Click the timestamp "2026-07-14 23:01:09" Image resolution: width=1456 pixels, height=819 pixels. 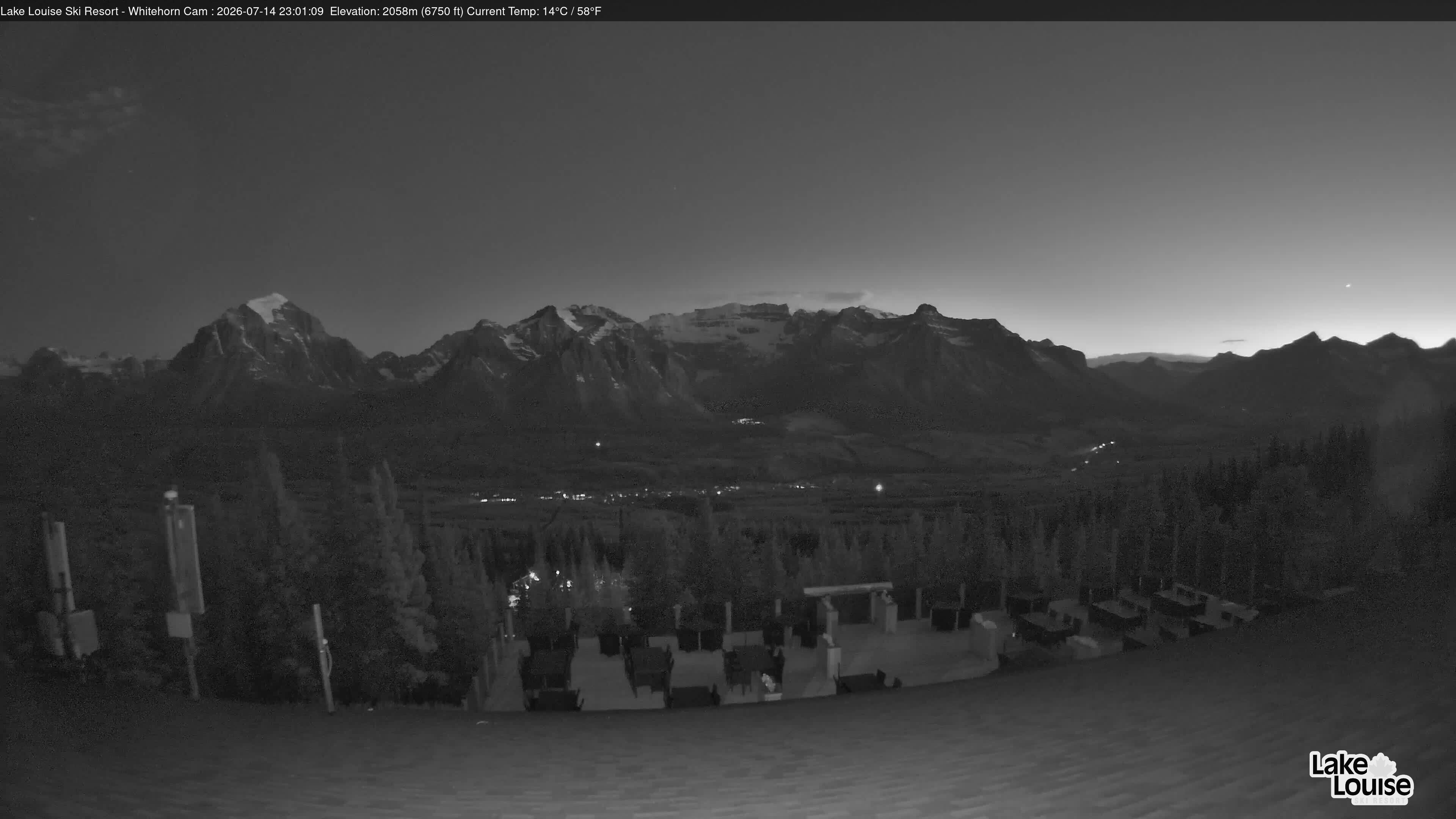pos(270,11)
